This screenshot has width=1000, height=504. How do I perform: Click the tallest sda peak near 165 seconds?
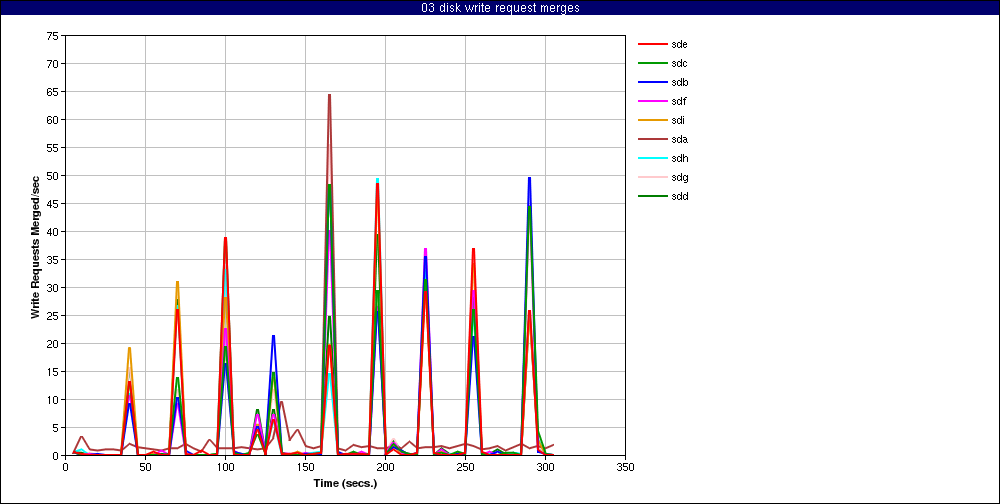point(329,95)
